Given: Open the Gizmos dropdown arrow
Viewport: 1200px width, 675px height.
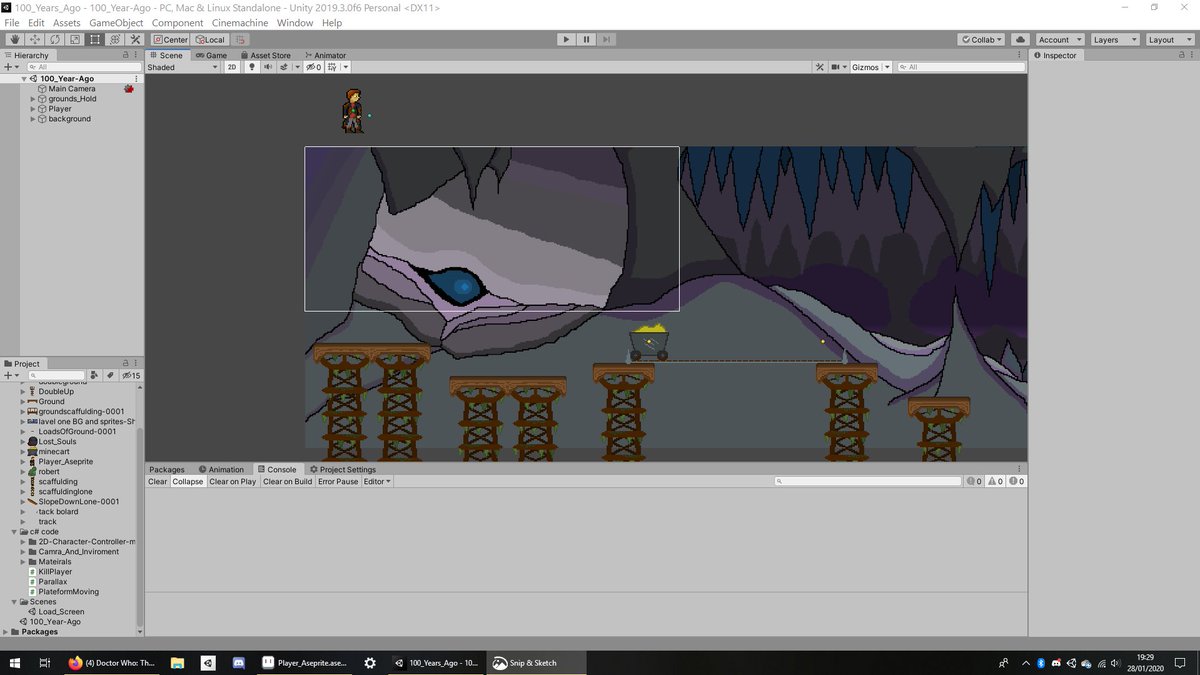Looking at the screenshot, I should click(887, 67).
